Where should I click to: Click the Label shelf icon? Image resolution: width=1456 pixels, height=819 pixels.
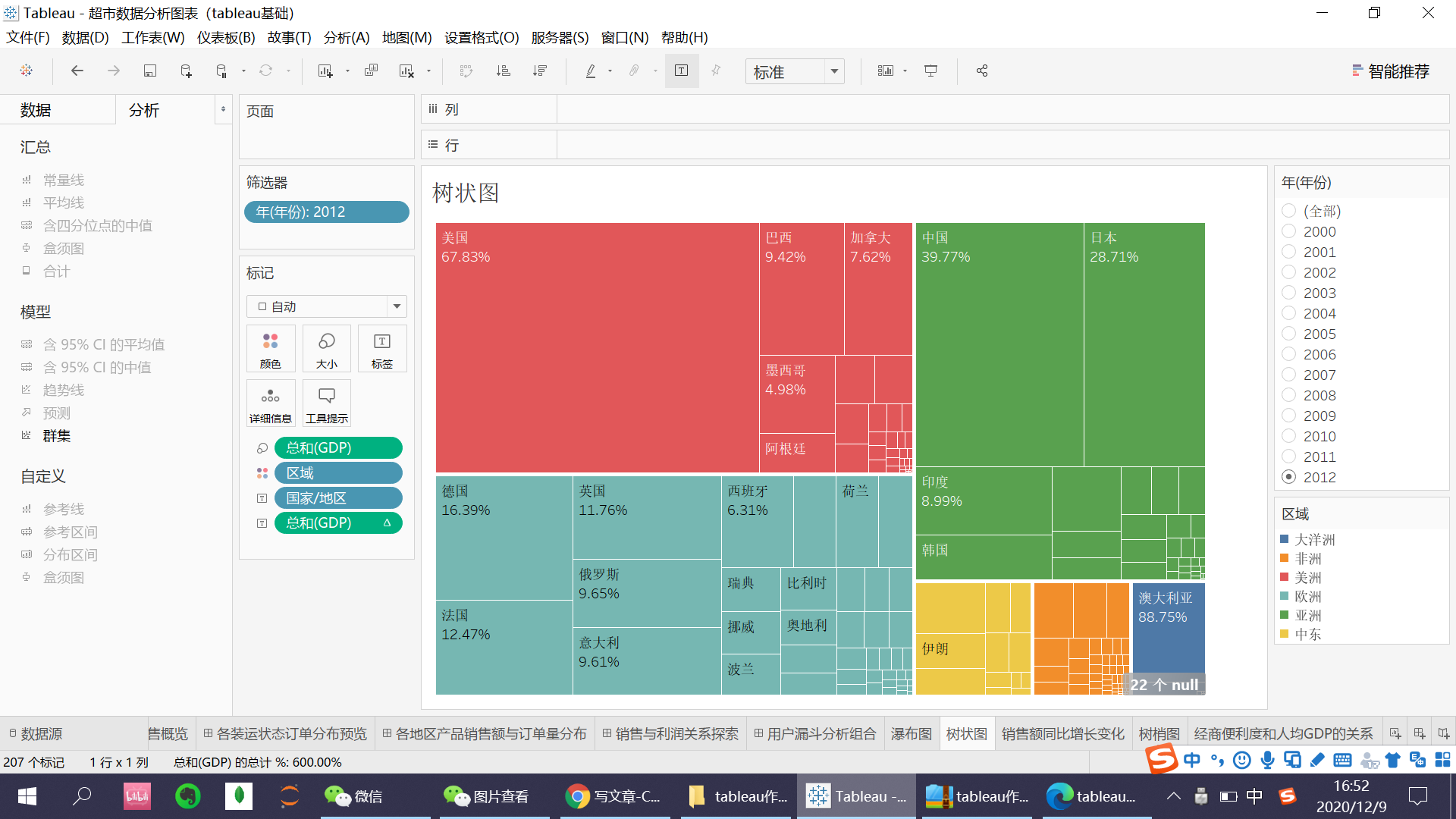pyautogui.click(x=382, y=348)
